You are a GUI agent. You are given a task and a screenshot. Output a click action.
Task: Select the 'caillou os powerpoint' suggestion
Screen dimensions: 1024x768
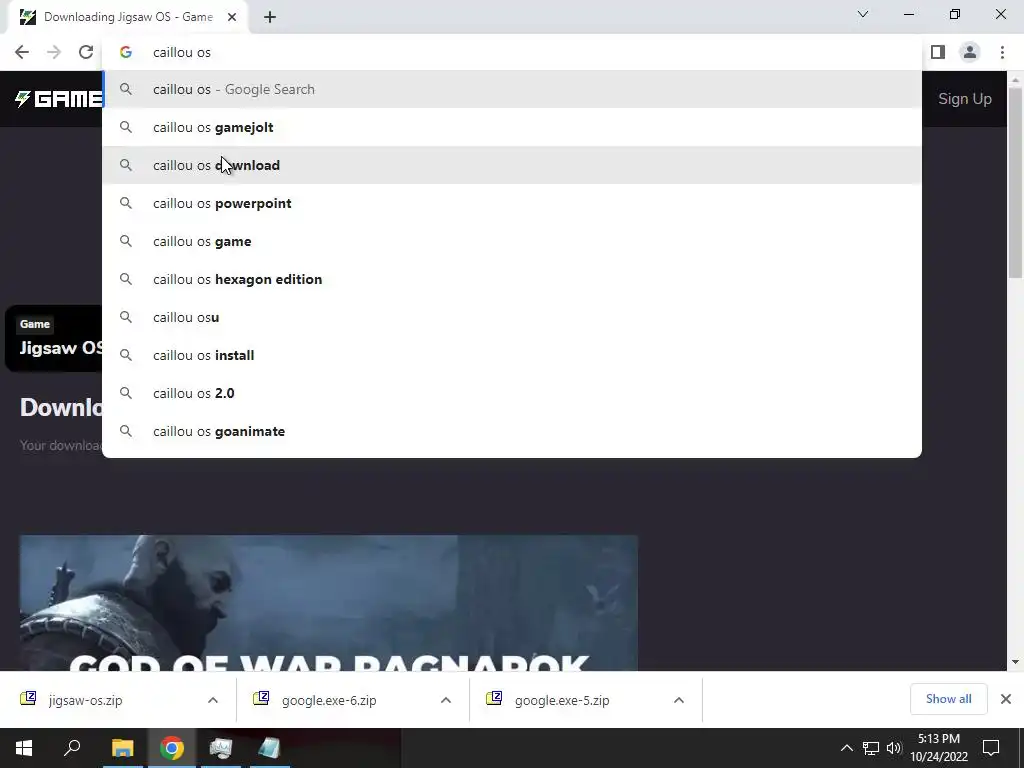(512, 203)
